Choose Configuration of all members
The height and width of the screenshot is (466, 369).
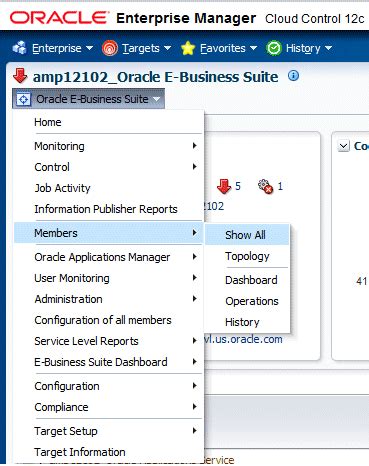108,320
